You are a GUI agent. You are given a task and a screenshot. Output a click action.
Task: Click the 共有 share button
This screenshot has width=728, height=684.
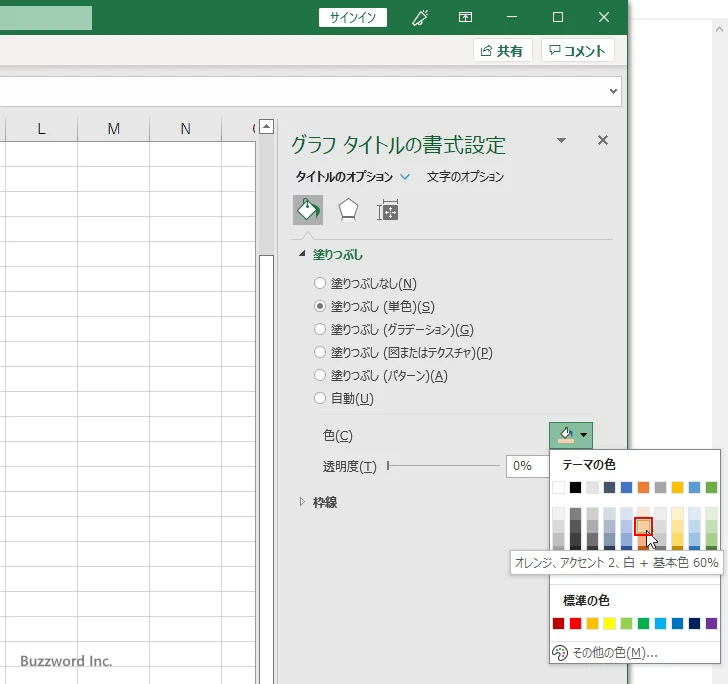[502, 51]
